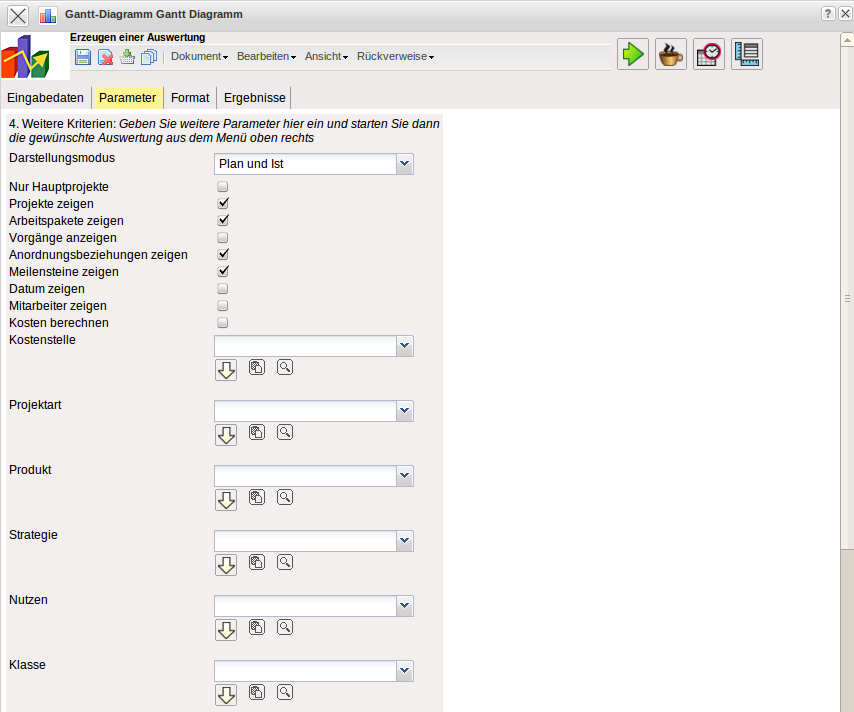
Task: Click the blue floppy disk save icon
Action: 83,57
